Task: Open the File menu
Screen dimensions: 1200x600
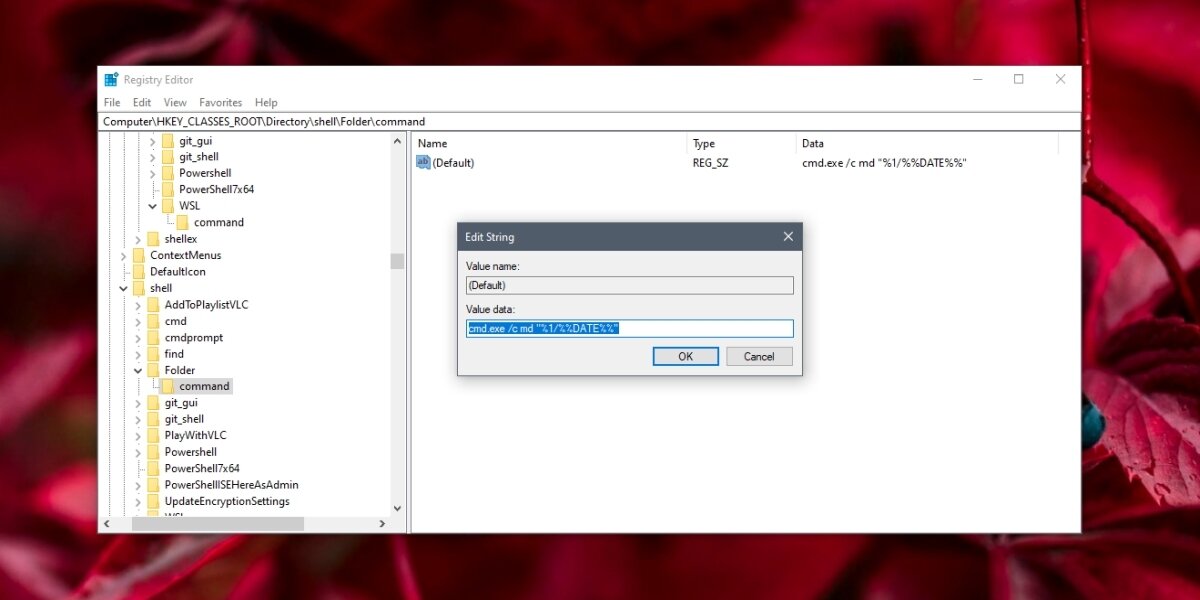Action: pyautogui.click(x=112, y=102)
